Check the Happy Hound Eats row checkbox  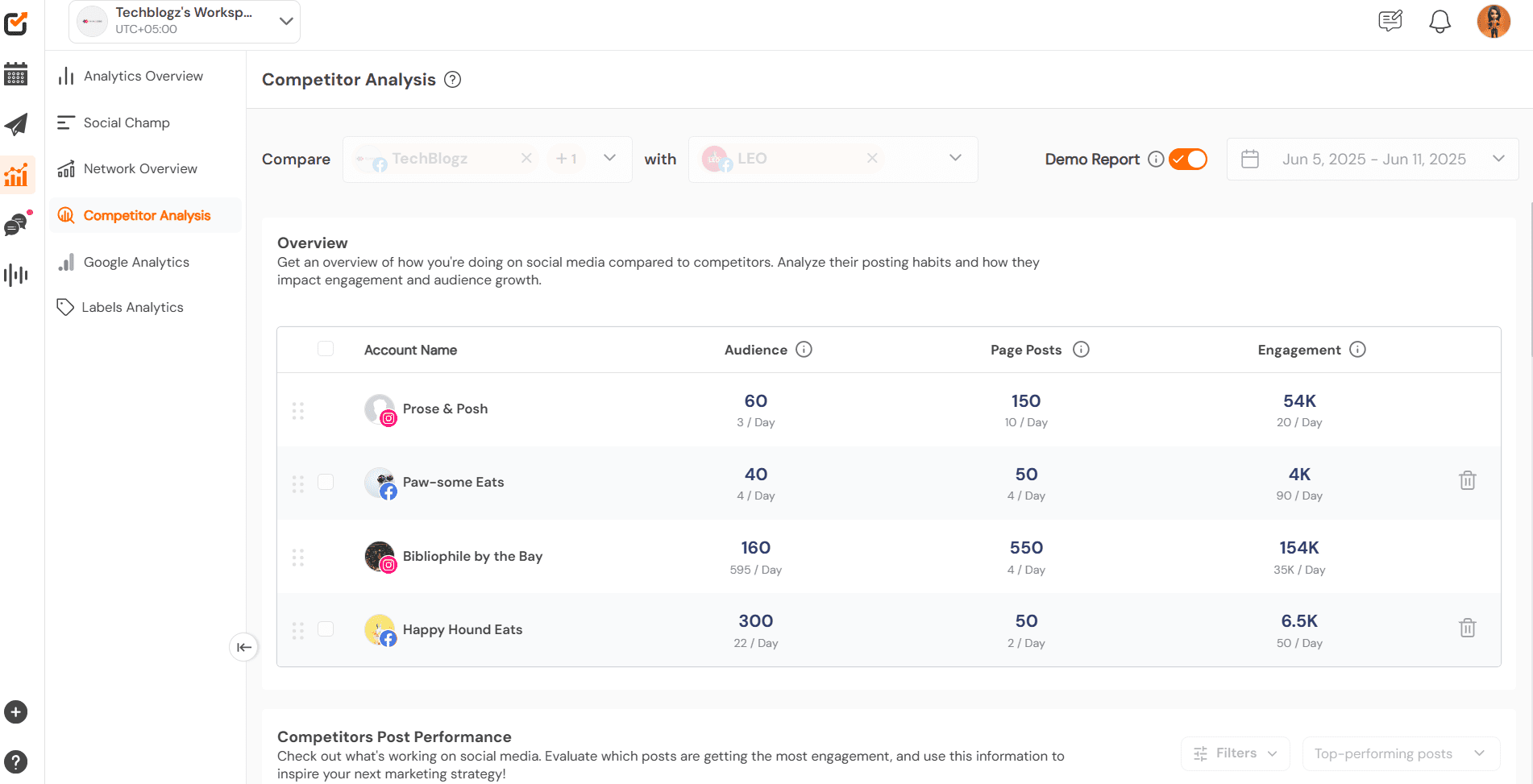pos(326,629)
